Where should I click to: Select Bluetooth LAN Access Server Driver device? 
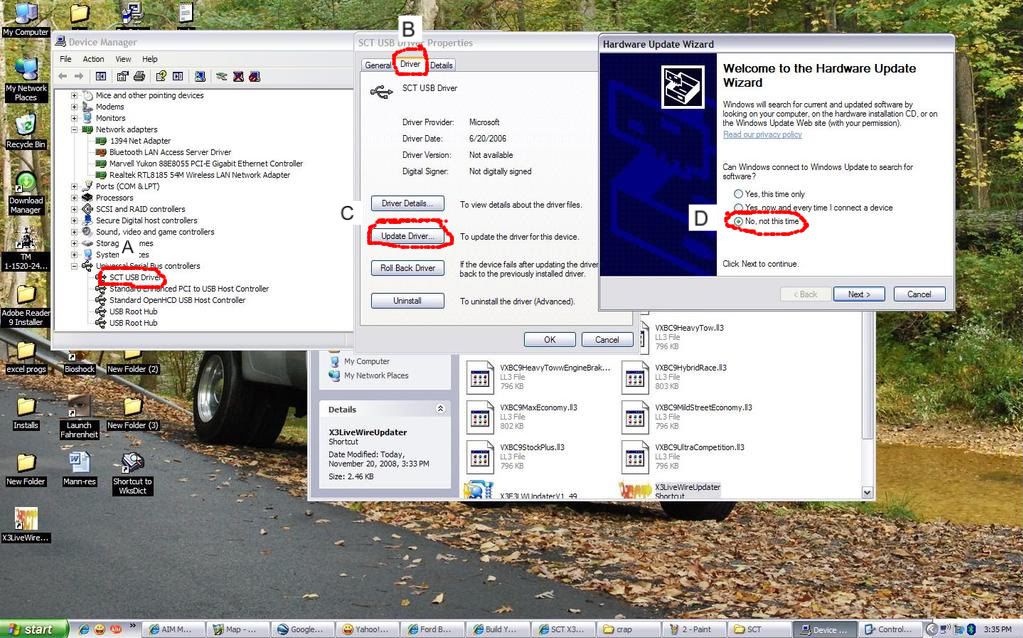pos(170,152)
